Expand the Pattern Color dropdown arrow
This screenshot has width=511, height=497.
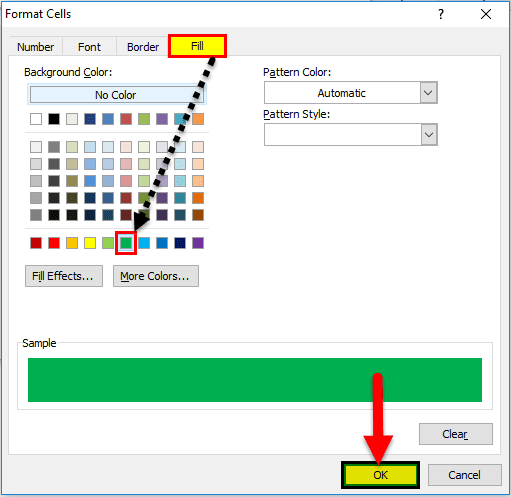coord(429,93)
